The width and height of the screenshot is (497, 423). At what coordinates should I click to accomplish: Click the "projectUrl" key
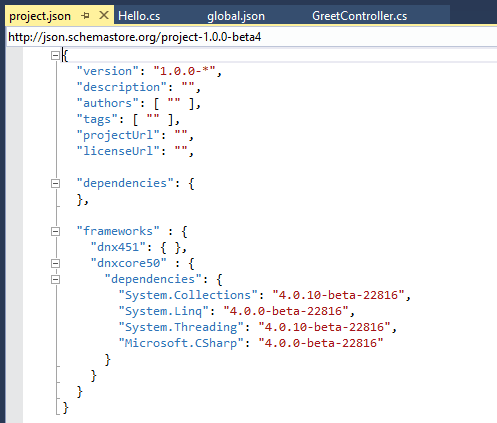click(x=118, y=135)
